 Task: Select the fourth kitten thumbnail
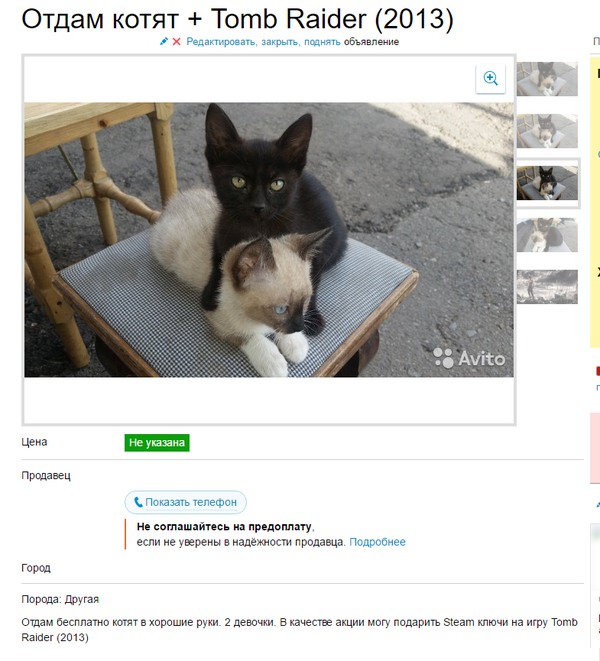tap(547, 235)
